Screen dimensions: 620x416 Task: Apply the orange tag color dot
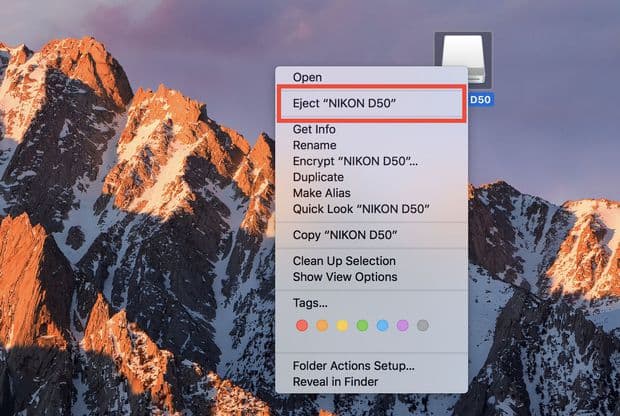point(323,326)
